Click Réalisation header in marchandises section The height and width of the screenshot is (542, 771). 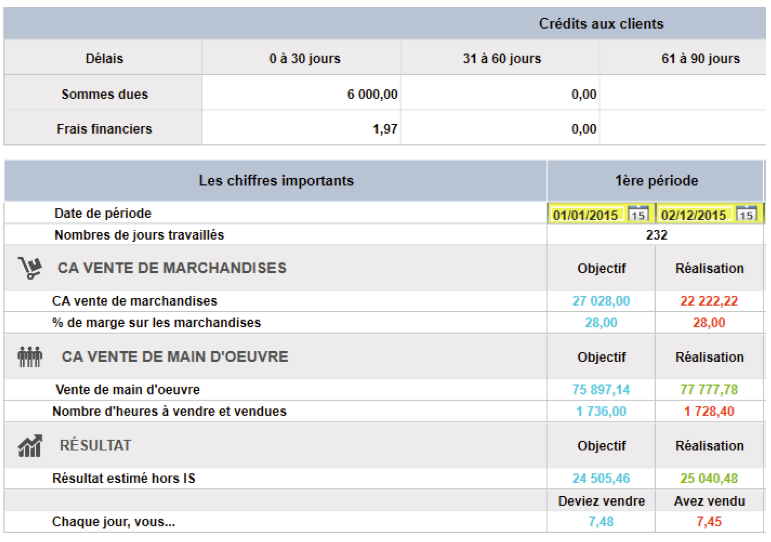710,269
